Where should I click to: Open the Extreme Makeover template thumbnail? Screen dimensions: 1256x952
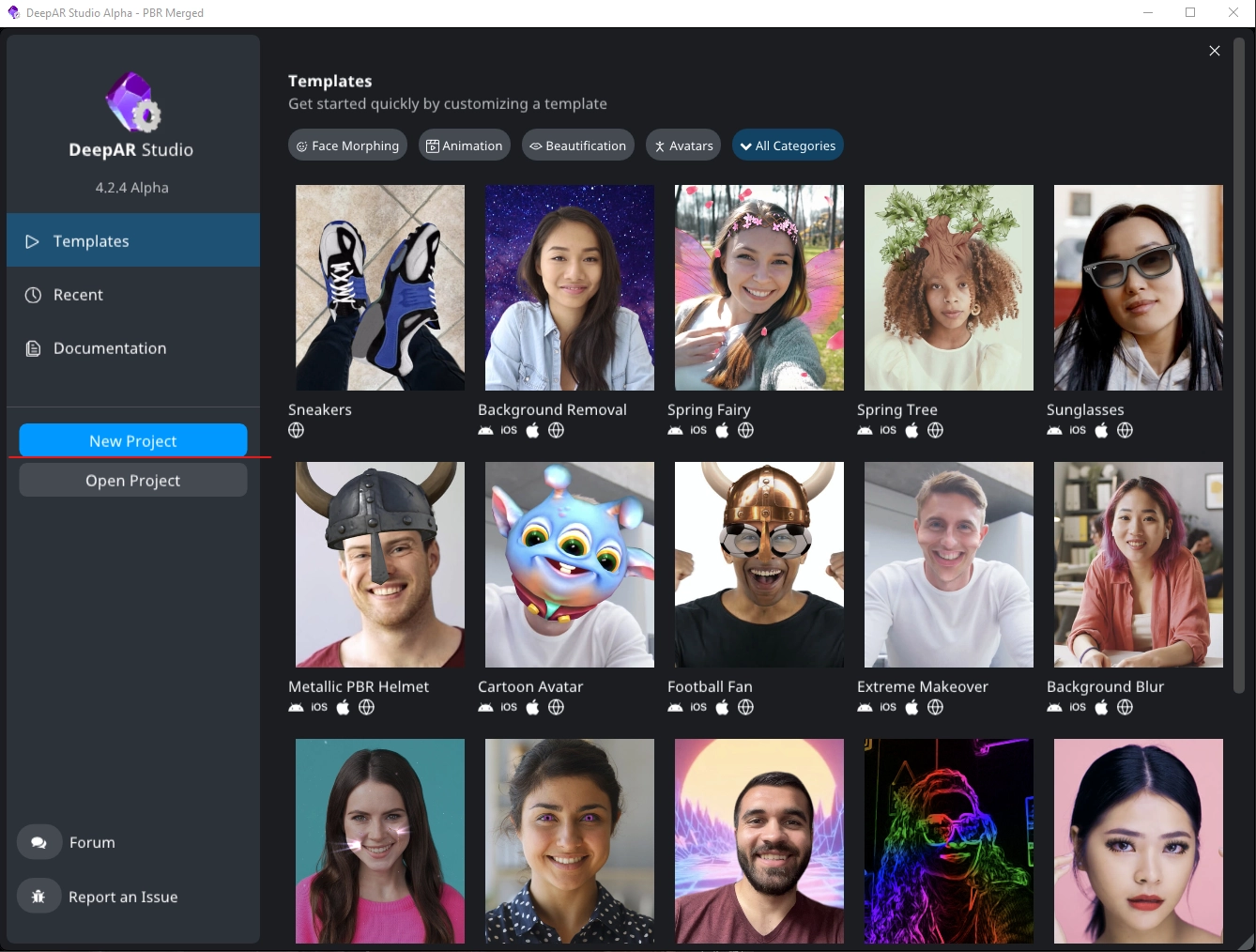[949, 564]
